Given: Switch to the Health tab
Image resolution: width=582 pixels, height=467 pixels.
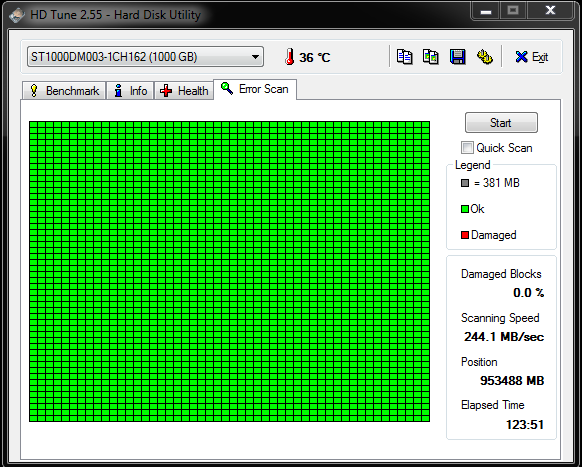Looking at the screenshot, I should click(x=184, y=91).
